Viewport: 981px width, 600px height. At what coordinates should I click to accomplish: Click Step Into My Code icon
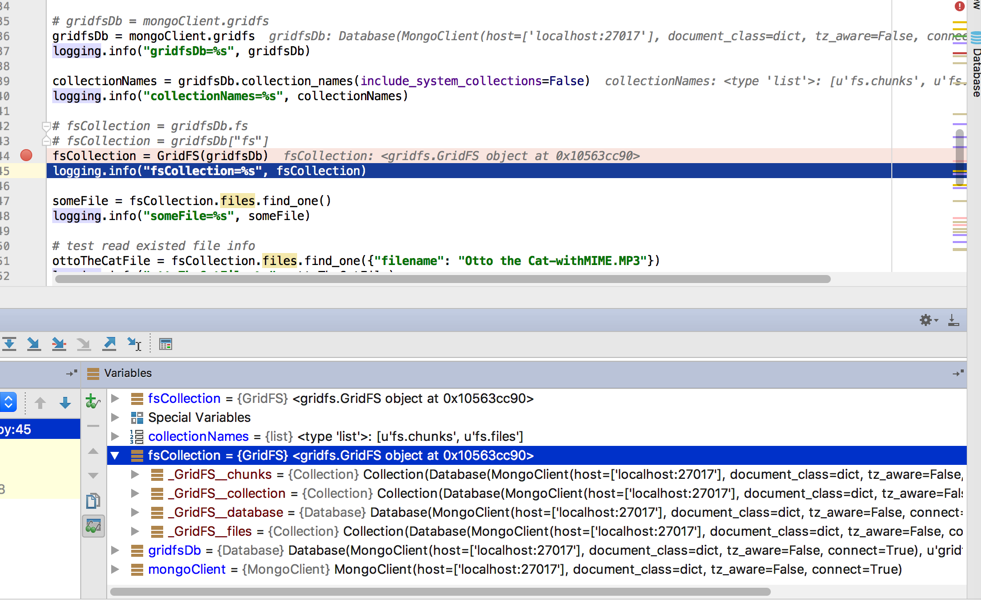[59, 343]
